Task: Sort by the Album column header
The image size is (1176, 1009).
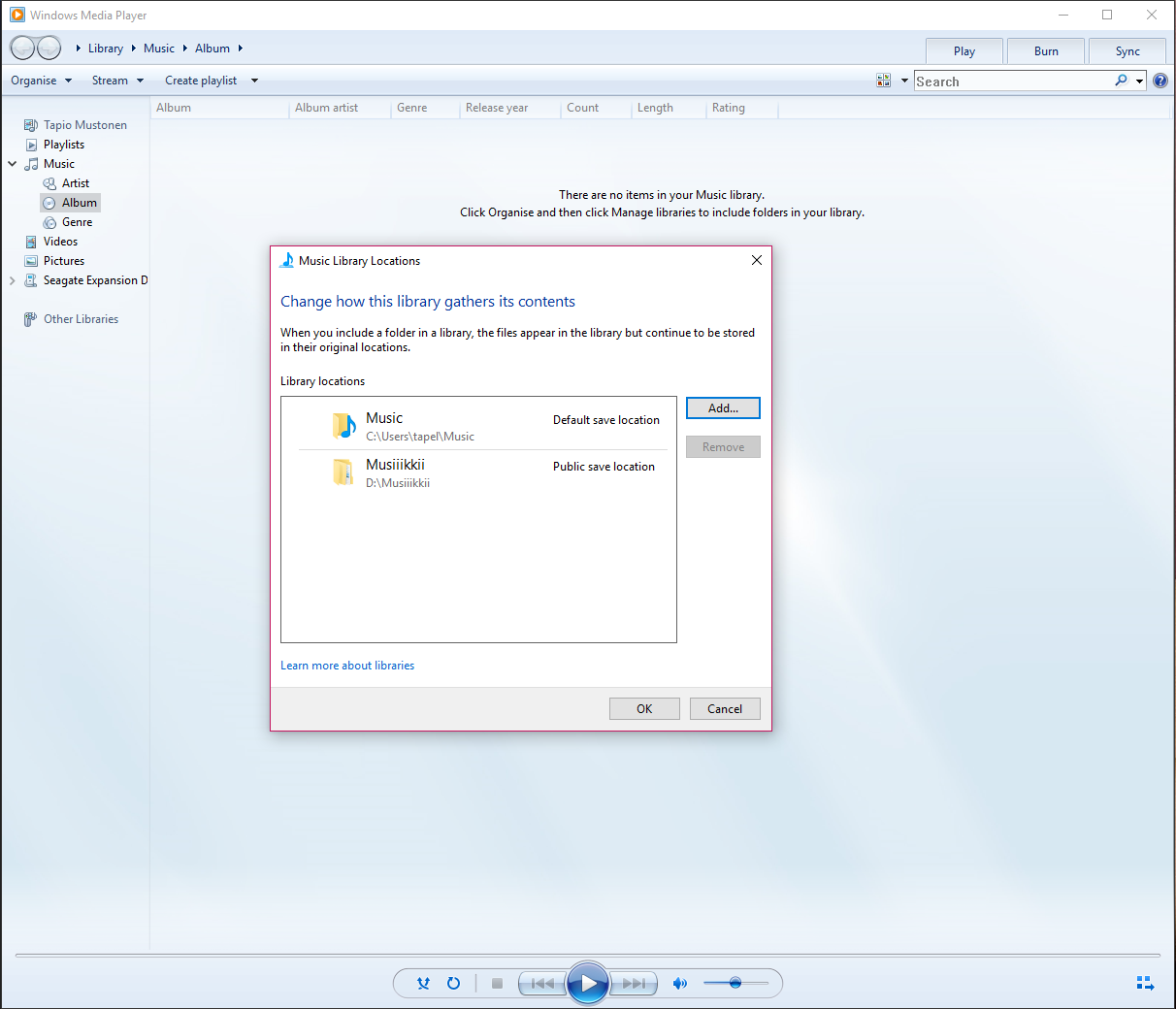Action: click(220, 108)
